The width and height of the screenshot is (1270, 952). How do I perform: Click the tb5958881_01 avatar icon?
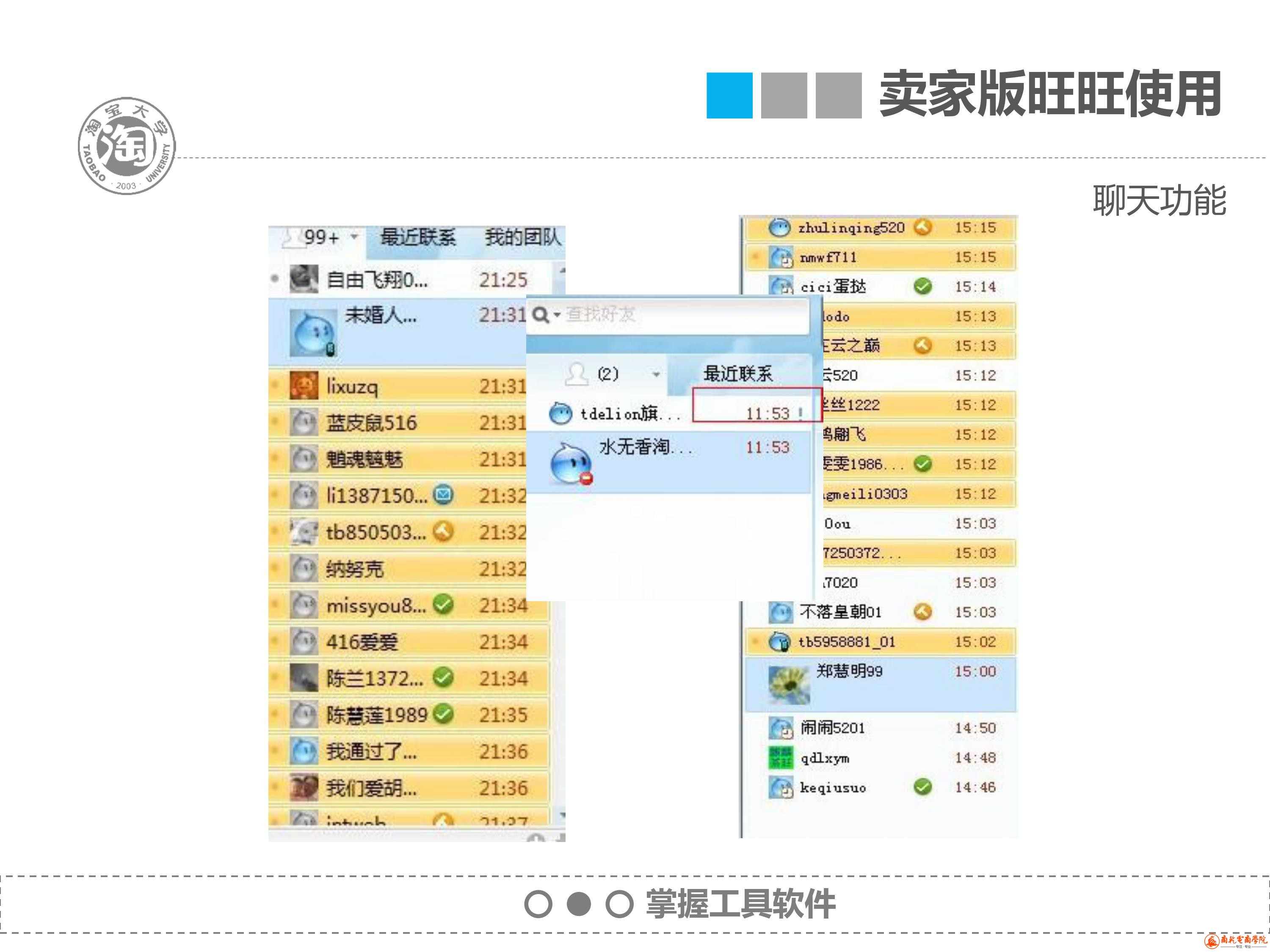pos(780,641)
